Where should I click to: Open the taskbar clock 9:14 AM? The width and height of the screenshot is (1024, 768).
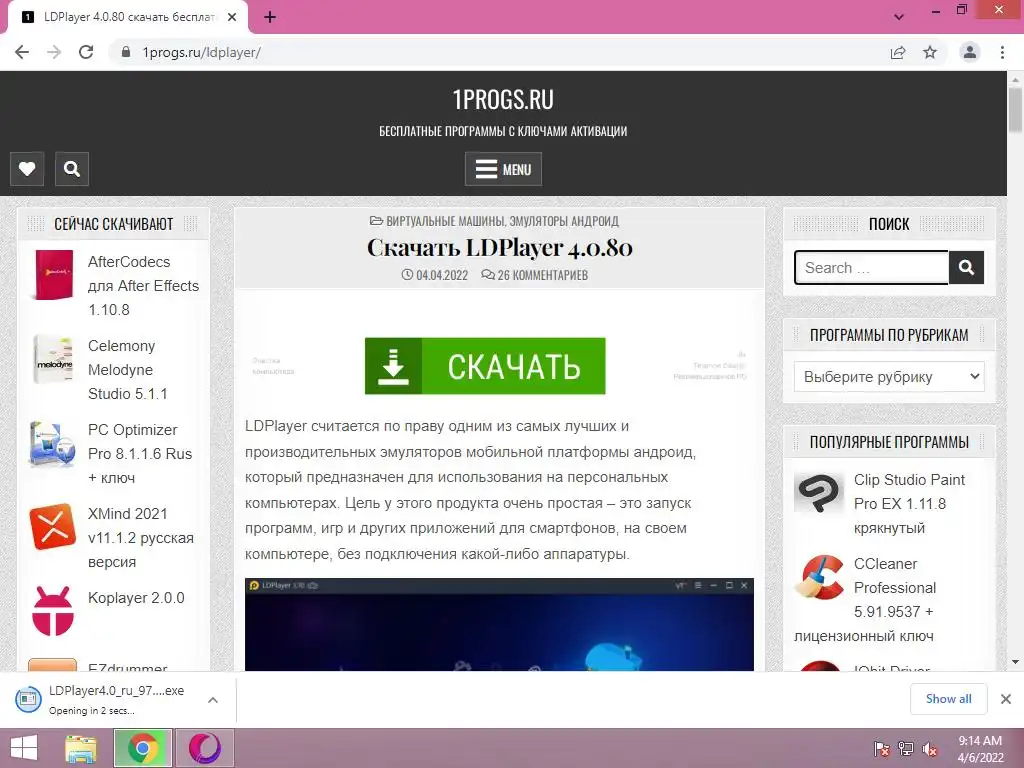click(x=980, y=749)
